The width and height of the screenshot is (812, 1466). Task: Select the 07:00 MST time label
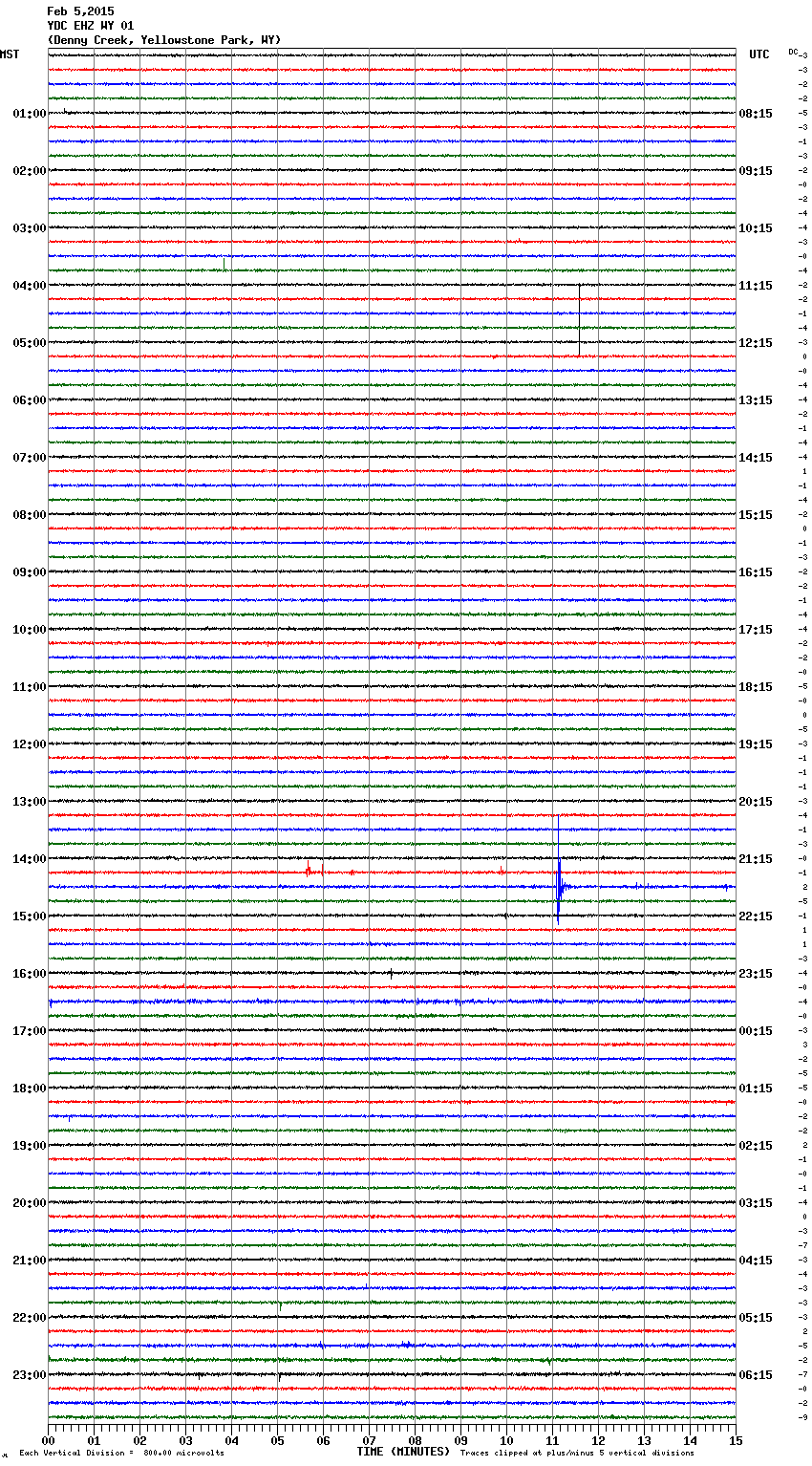tap(30, 458)
